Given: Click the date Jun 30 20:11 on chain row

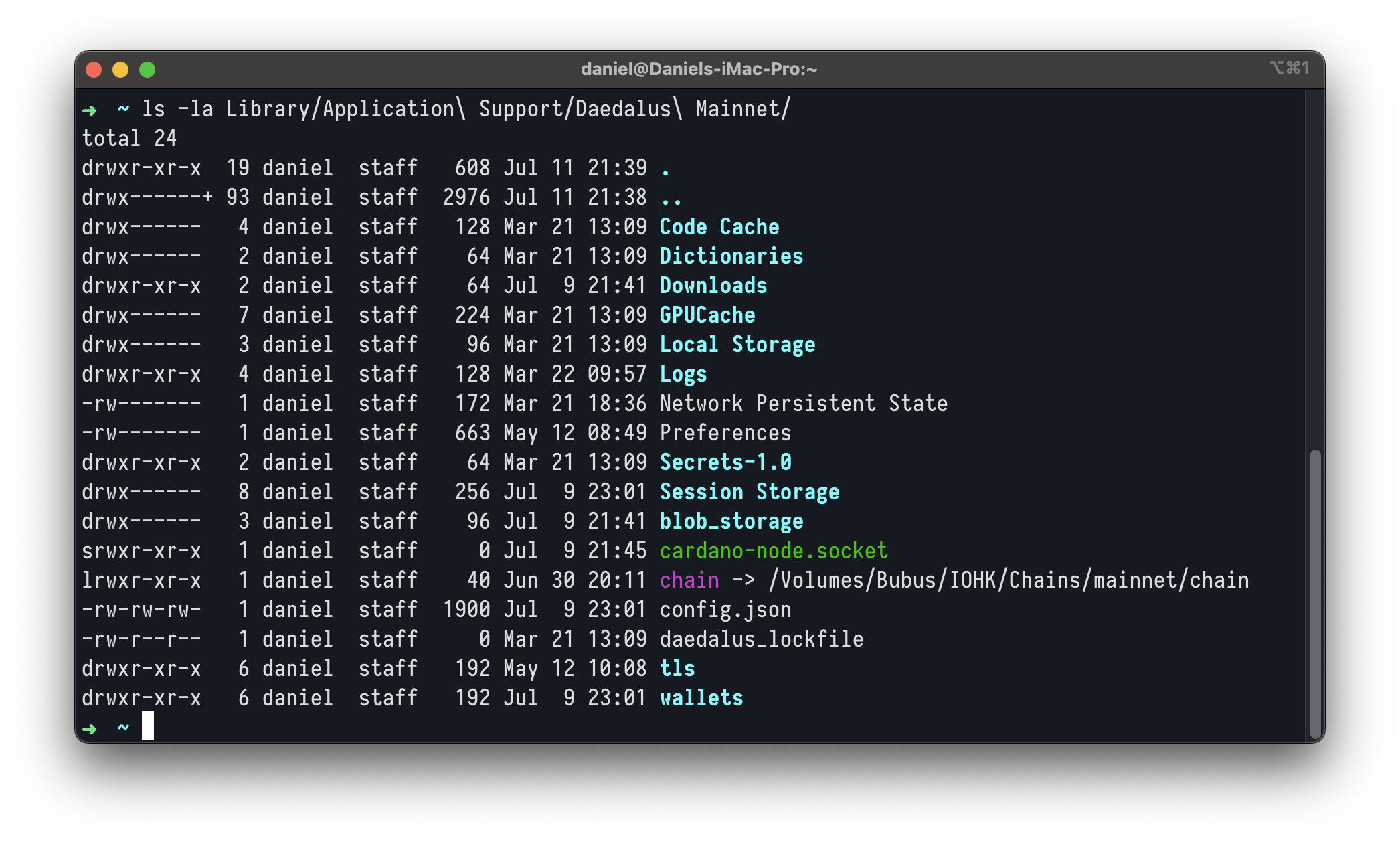Looking at the screenshot, I should point(576,580).
